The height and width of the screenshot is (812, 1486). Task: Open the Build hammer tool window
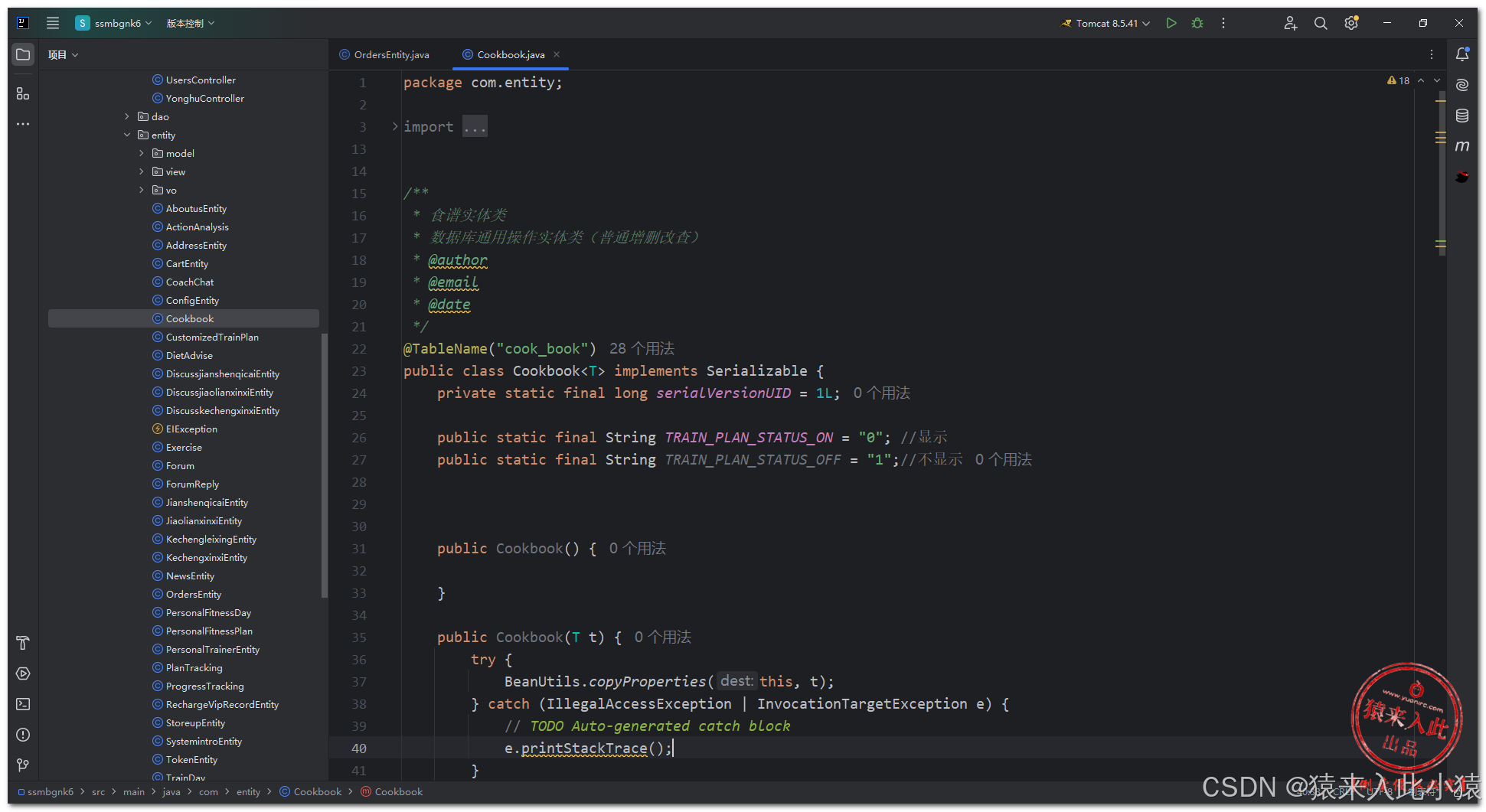[x=23, y=643]
